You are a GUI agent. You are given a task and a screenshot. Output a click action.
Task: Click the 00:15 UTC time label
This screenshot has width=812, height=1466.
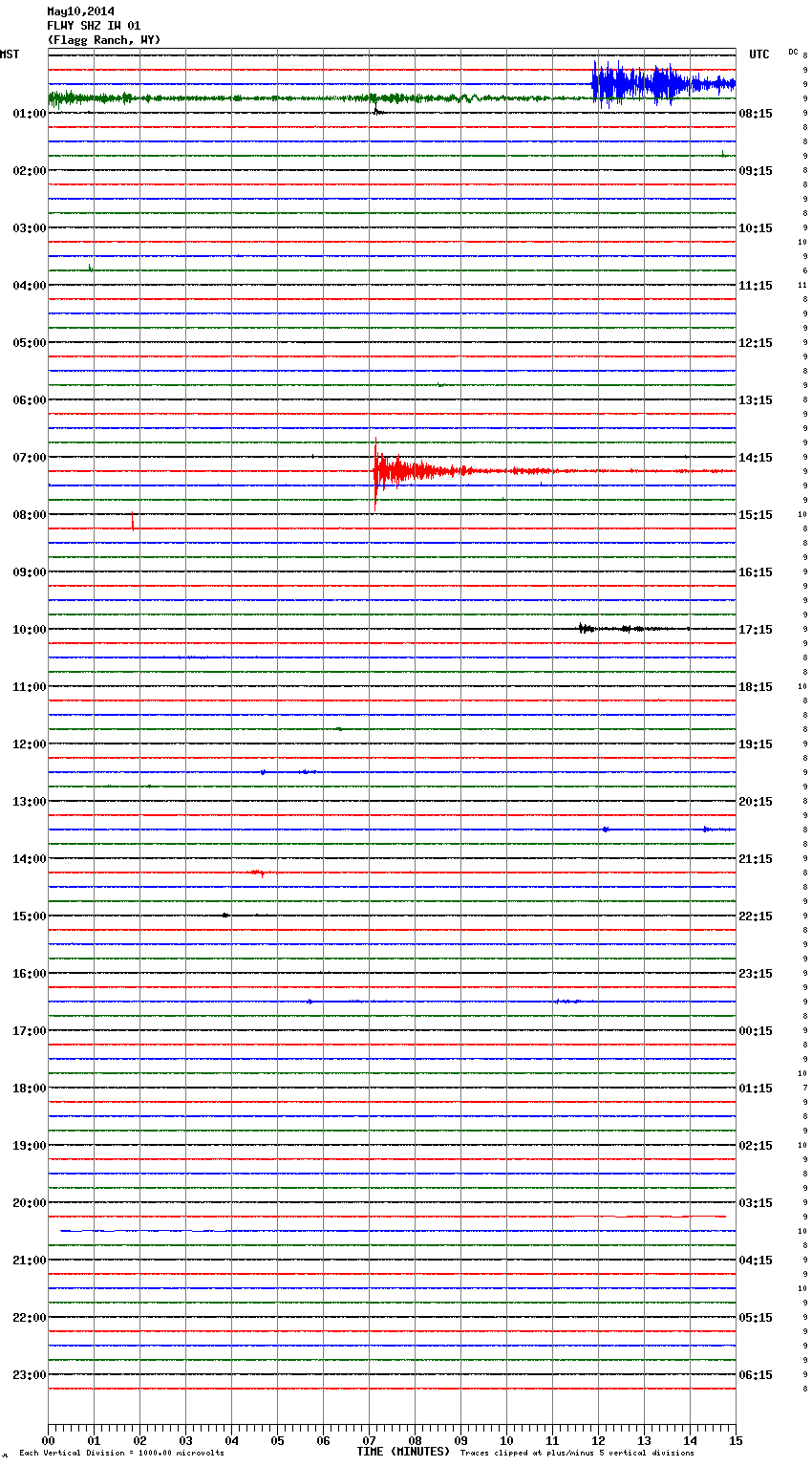756,1031
